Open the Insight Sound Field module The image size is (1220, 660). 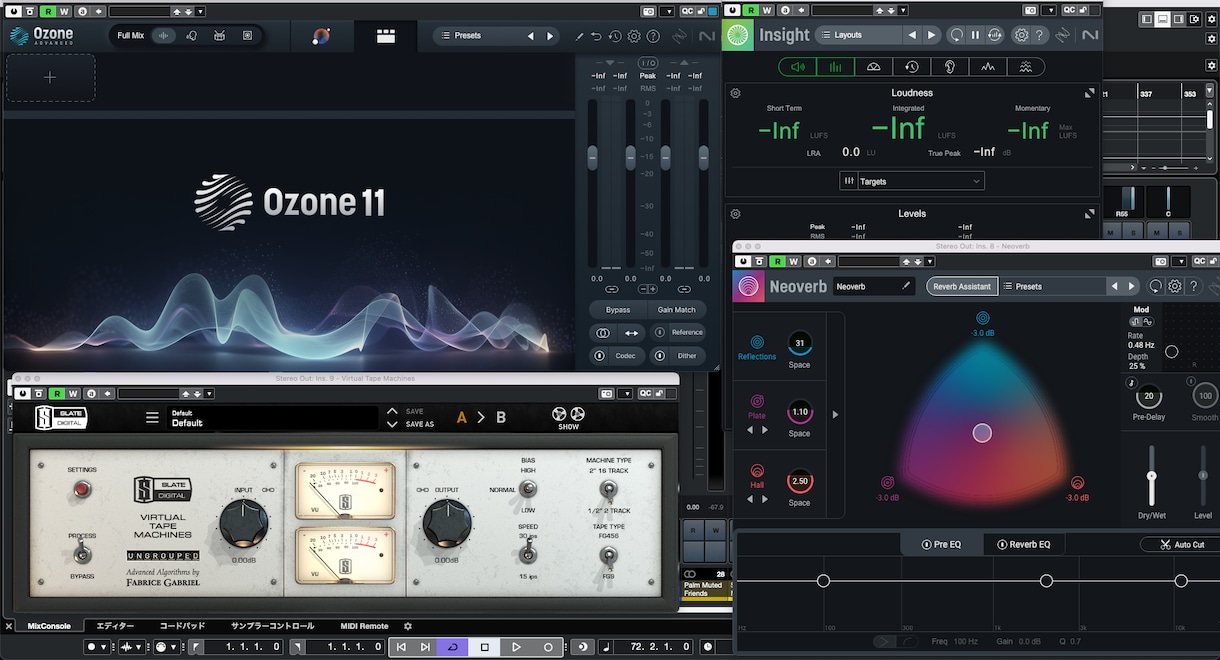873,67
